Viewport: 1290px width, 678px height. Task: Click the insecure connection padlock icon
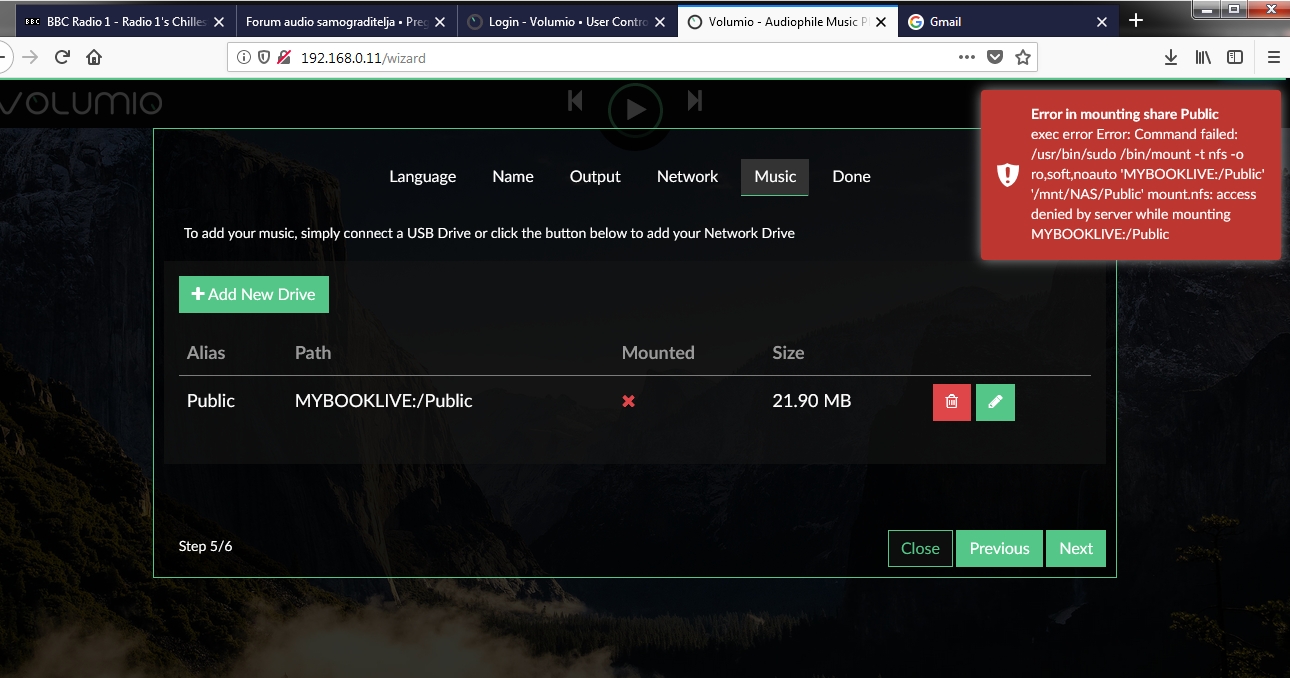pyautogui.click(x=283, y=58)
